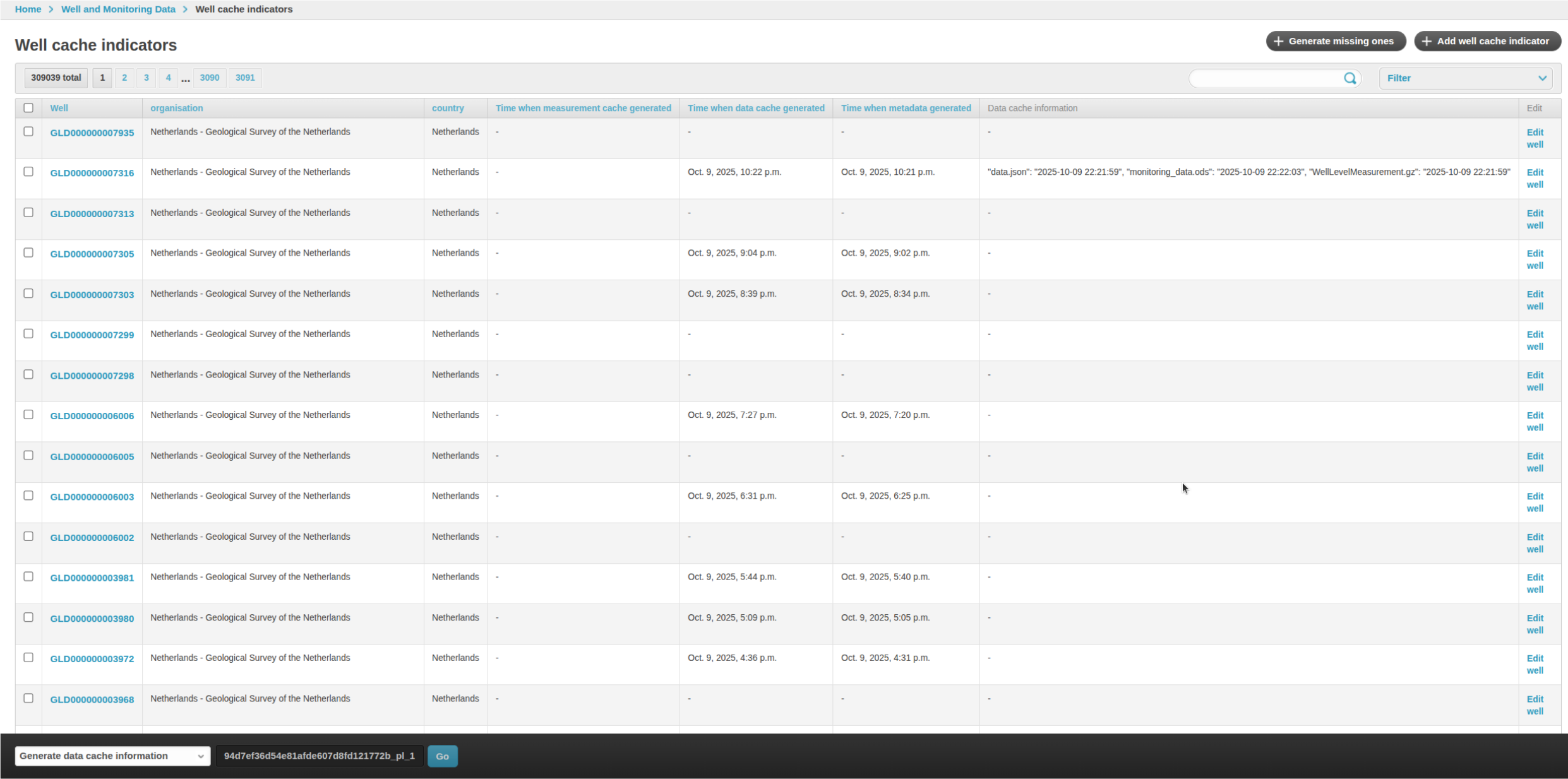Open Well and Monitoring Data breadcrumb
This screenshot has width=1568, height=779.
(118, 9)
